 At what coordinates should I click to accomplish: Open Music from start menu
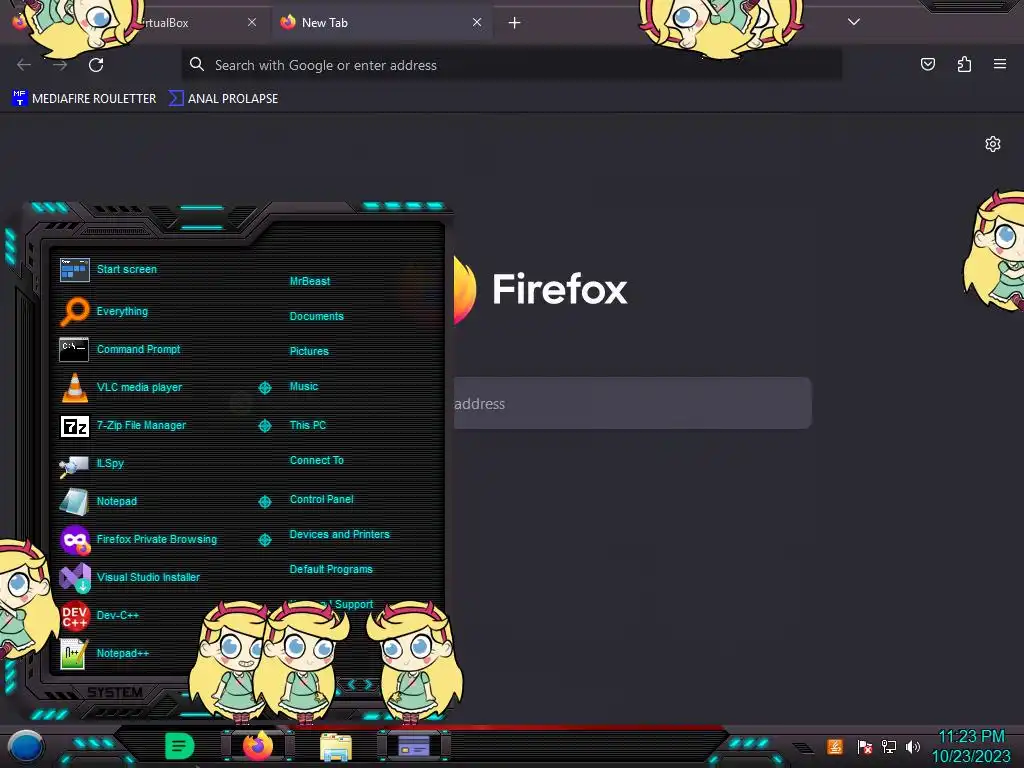(304, 387)
